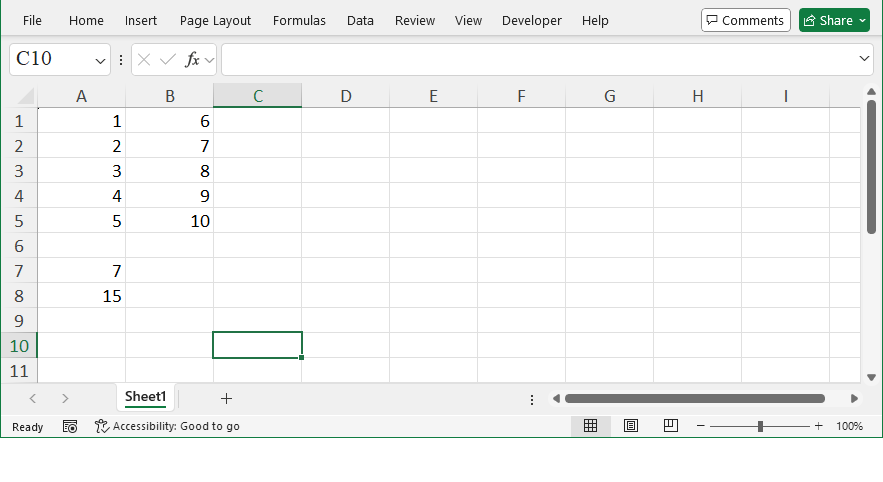The width and height of the screenshot is (883, 482).
Task: Click the next sheet arrow
Action: tap(65, 399)
